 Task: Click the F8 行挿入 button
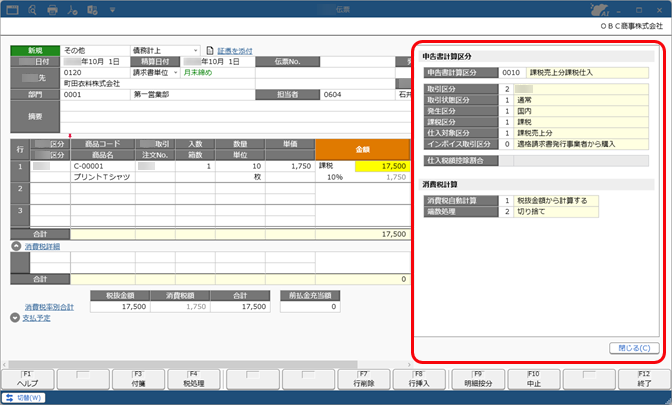point(419,379)
